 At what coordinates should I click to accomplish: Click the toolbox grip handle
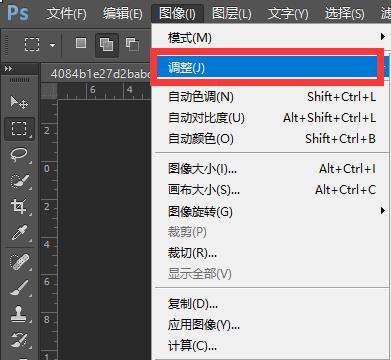19,80
